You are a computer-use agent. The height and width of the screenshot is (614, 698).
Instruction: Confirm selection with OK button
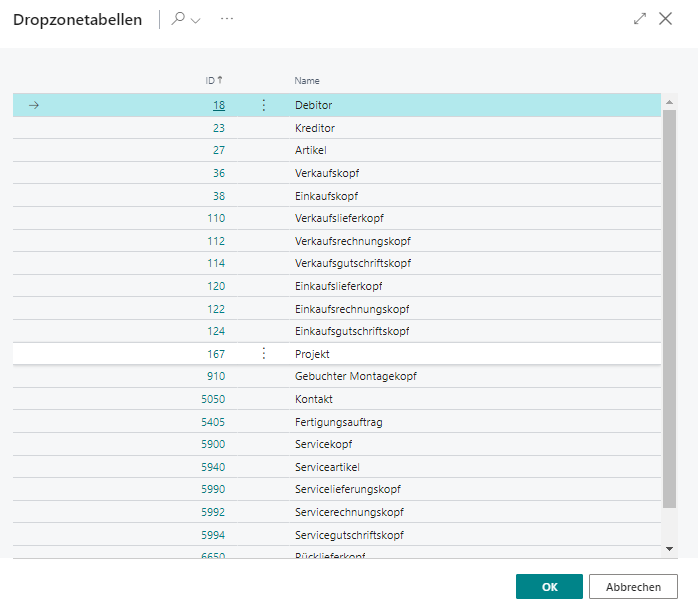coord(549,587)
